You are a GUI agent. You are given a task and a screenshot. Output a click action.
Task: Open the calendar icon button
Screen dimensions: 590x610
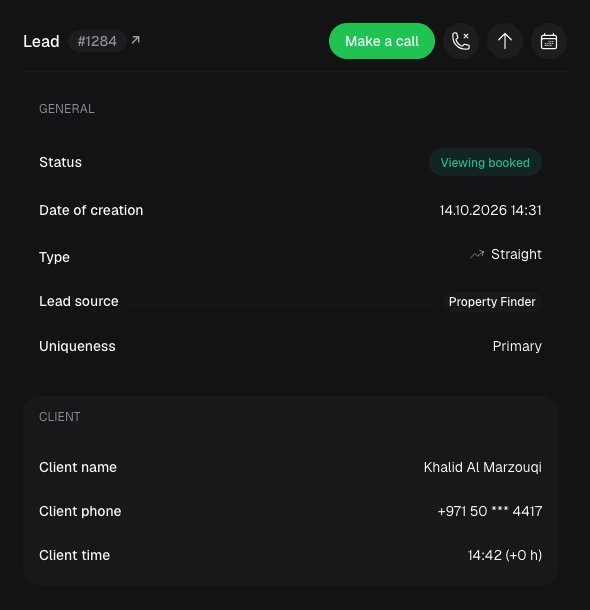tap(549, 41)
